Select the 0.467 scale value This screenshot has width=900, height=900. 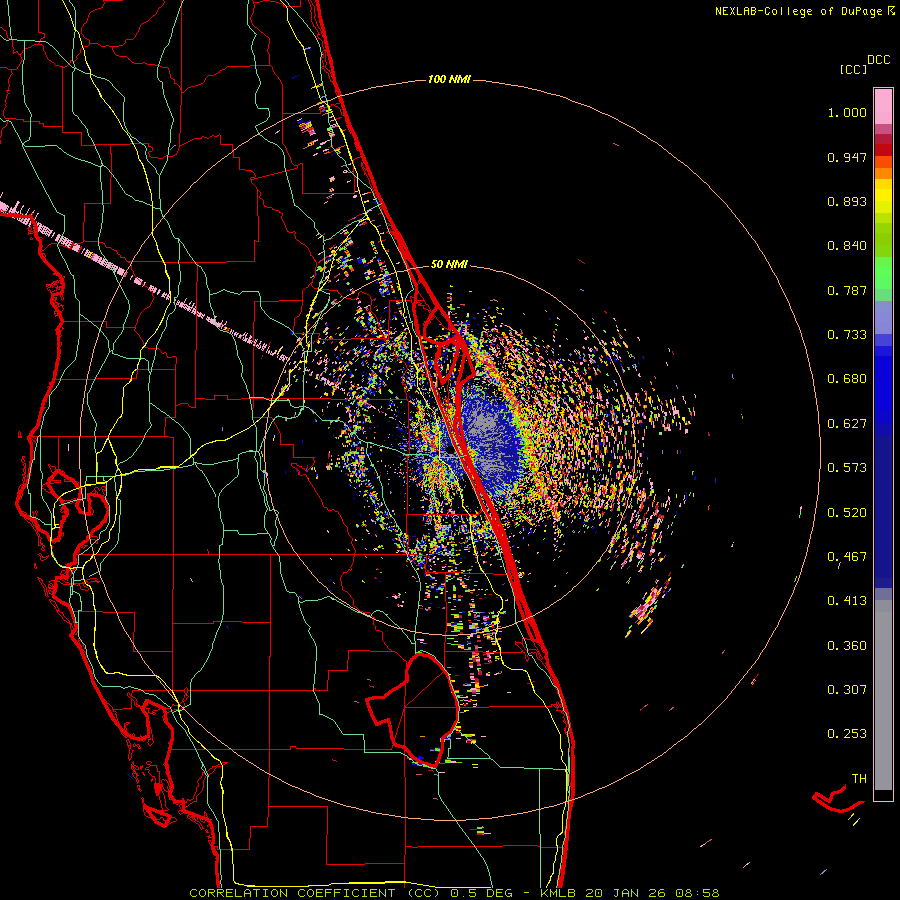(847, 557)
